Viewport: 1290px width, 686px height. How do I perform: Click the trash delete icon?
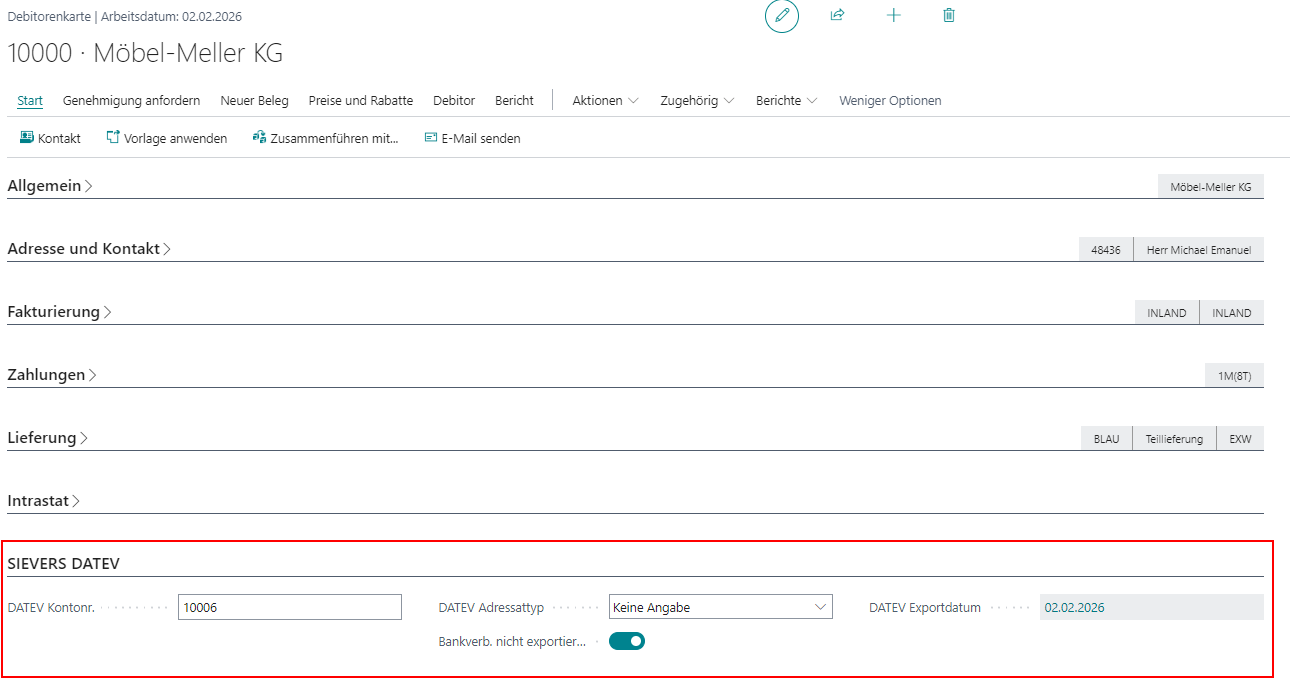(949, 16)
